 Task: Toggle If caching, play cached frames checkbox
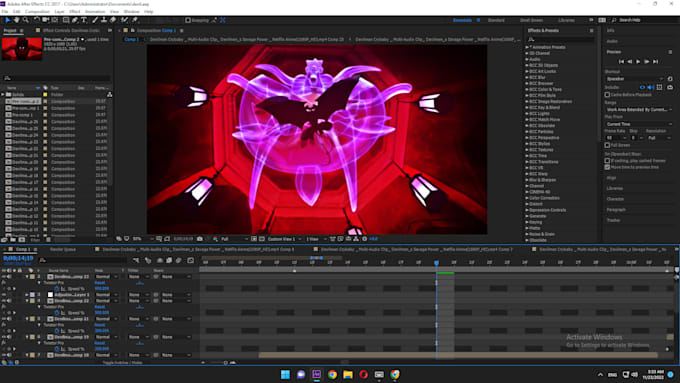point(607,160)
